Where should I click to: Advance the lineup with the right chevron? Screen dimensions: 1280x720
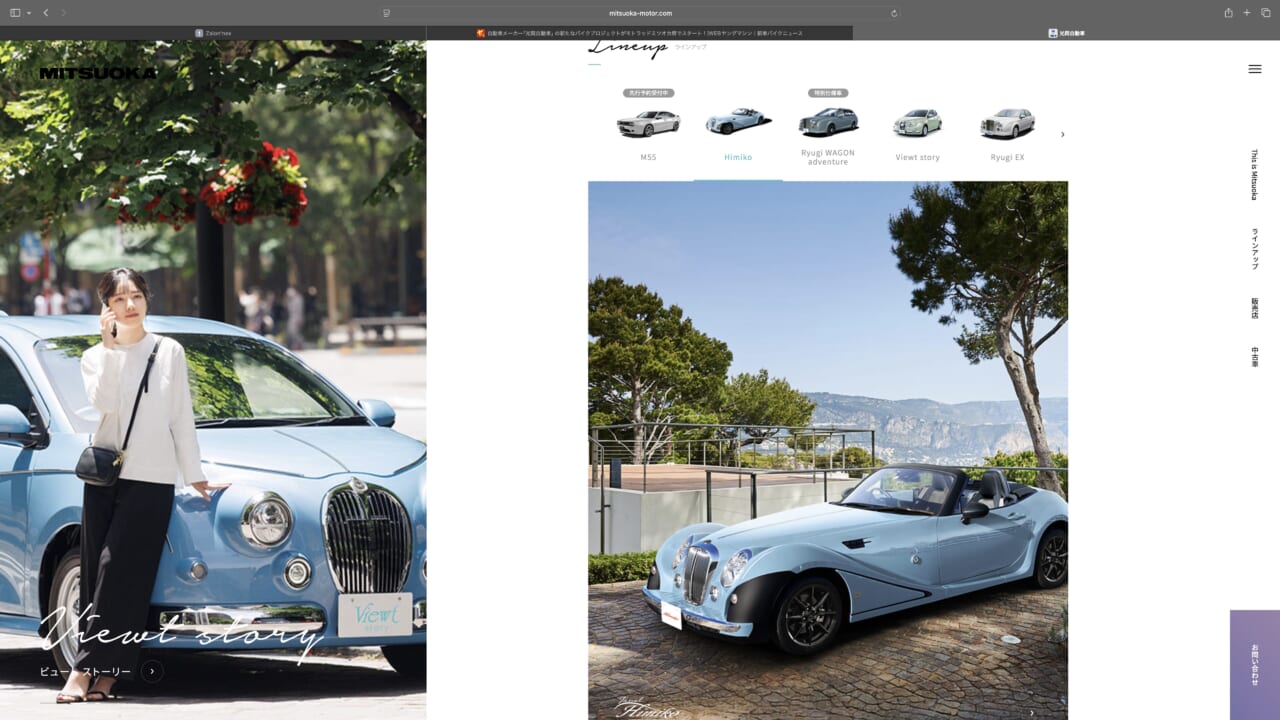(1062, 134)
